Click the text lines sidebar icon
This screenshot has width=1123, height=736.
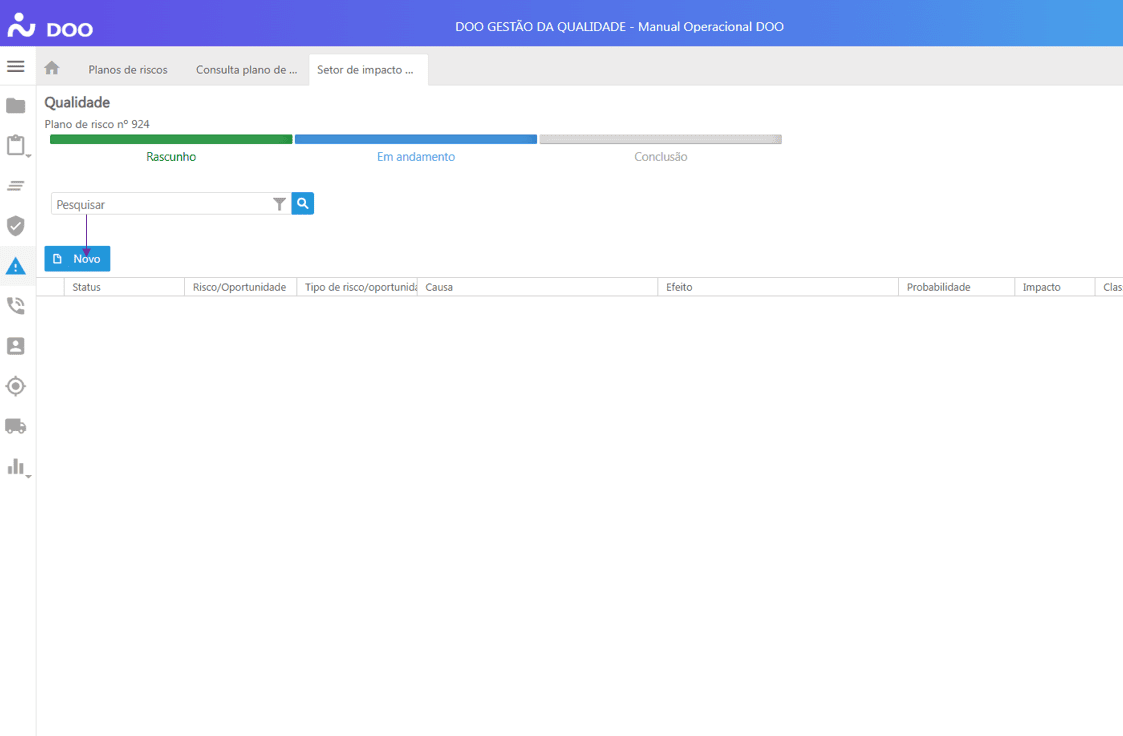click(x=16, y=186)
